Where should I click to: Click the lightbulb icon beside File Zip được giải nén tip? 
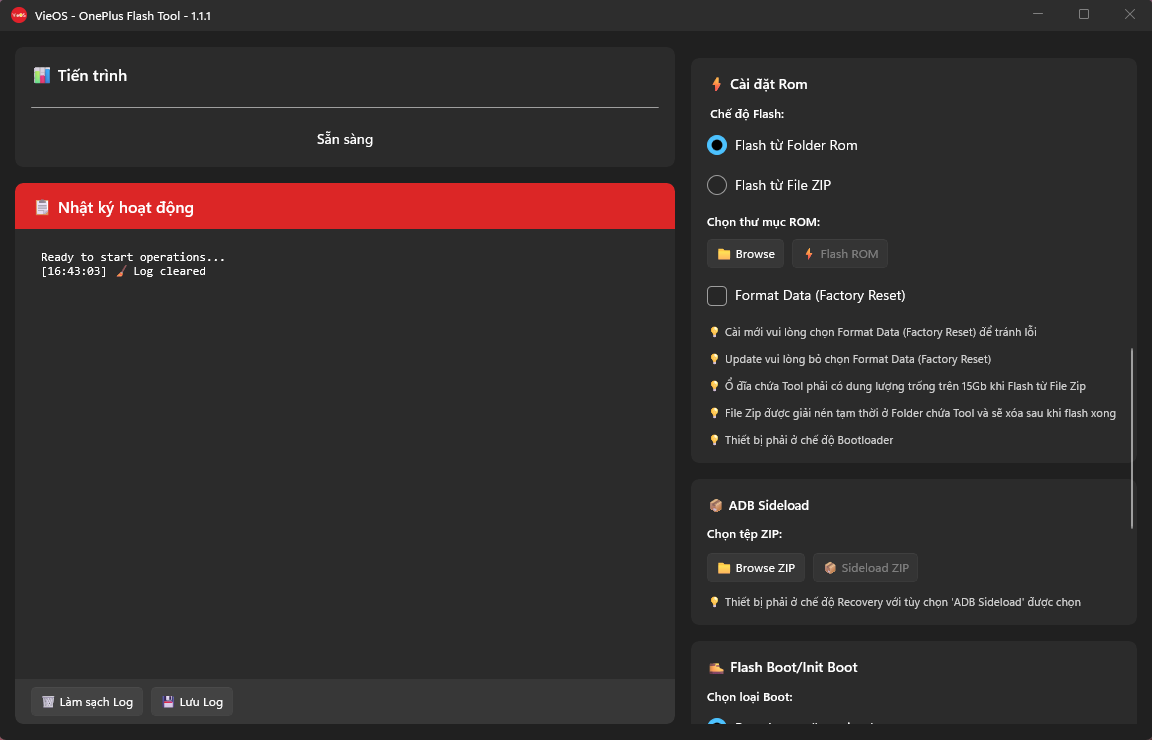coord(714,413)
